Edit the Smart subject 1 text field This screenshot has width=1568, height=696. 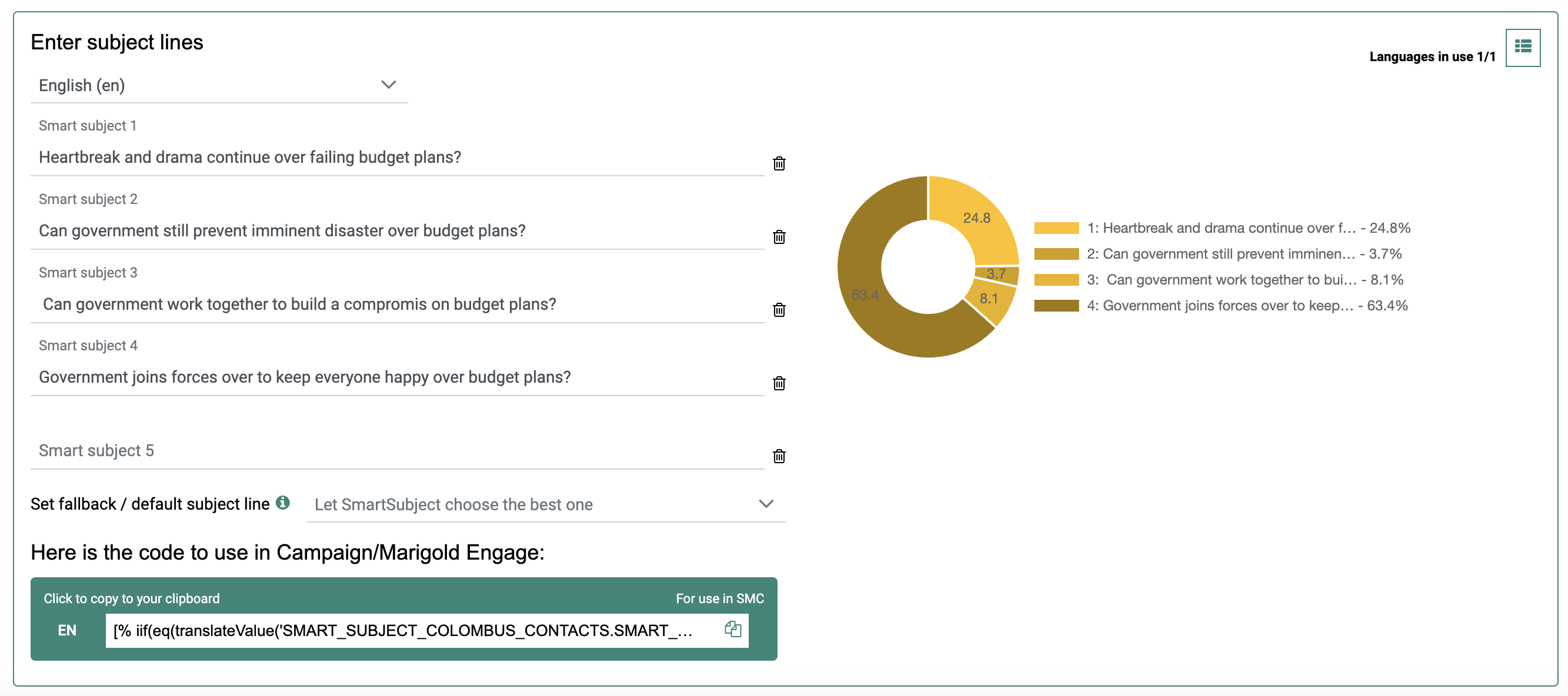tap(397, 158)
